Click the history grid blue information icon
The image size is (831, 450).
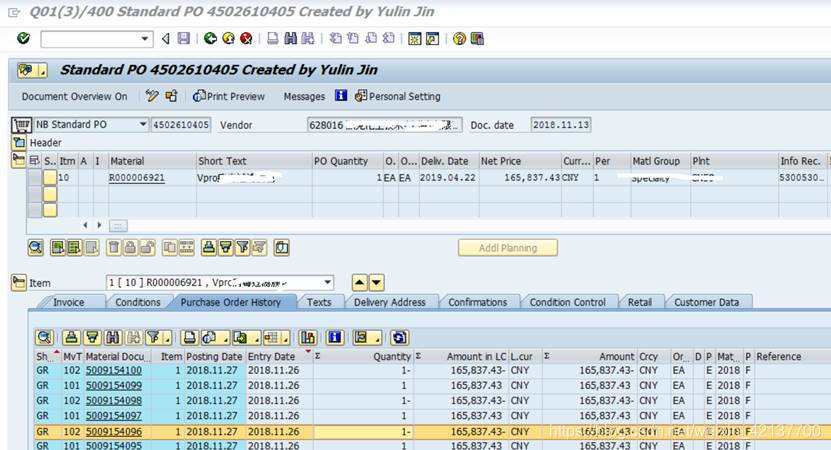click(334, 338)
